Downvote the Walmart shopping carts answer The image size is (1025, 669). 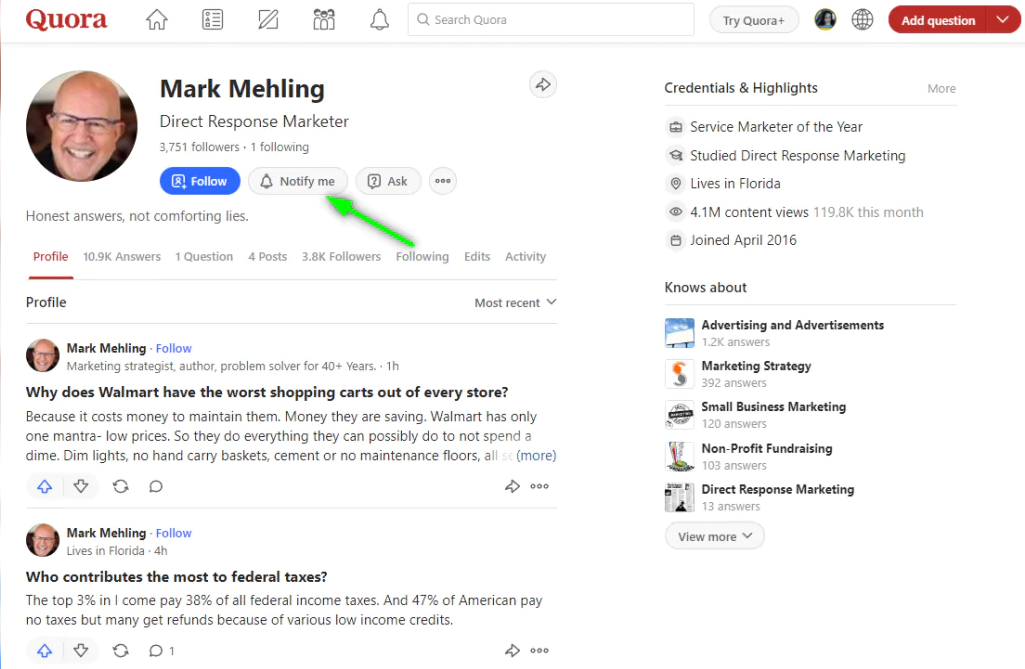click(x=81, y=486)
